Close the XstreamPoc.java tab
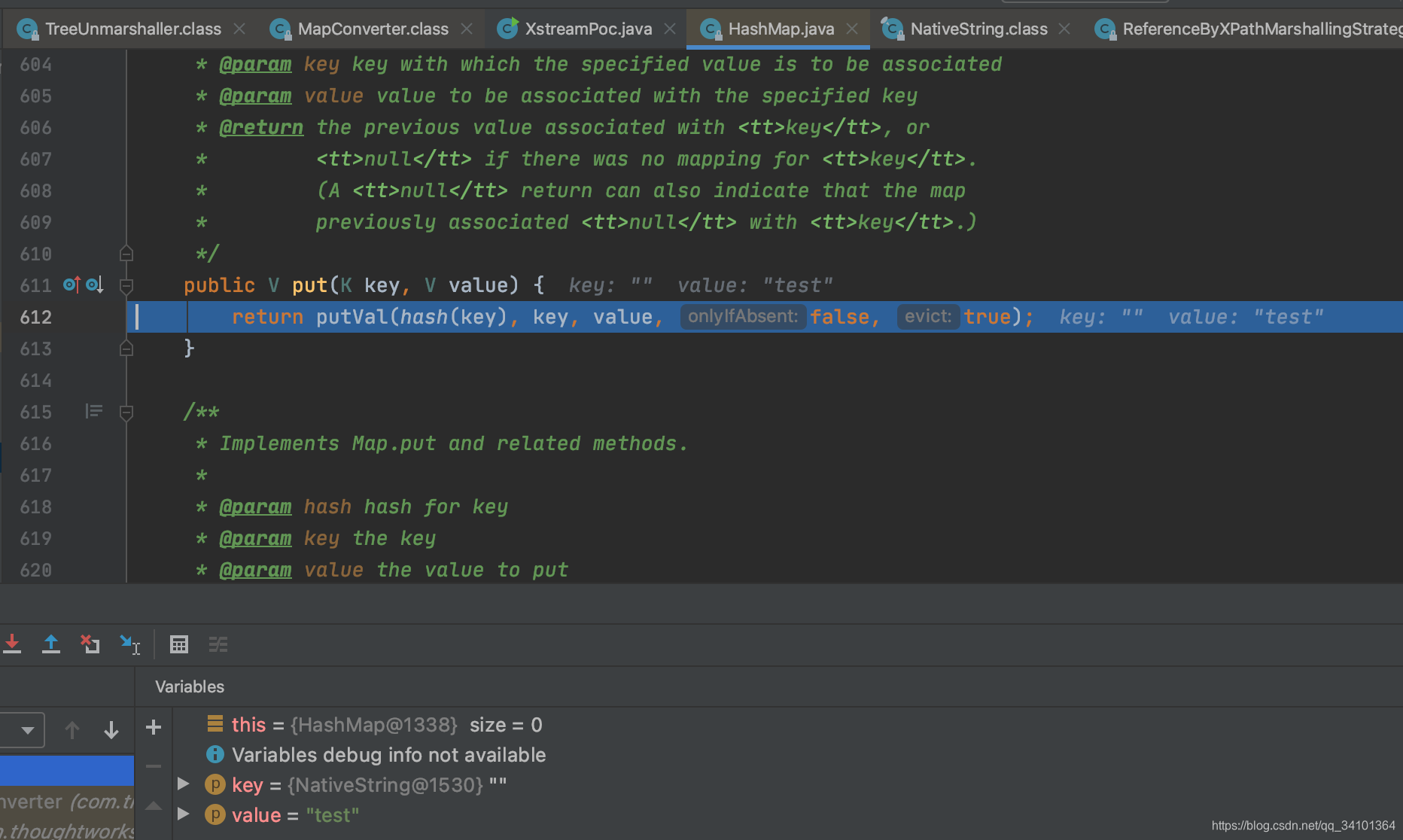 tap(670, 29)
